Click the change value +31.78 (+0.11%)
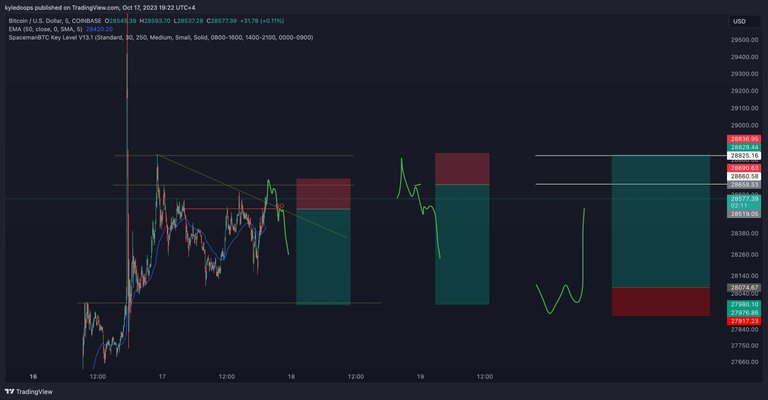The height and width of the screenshot is (400, 768). point(262,21)
